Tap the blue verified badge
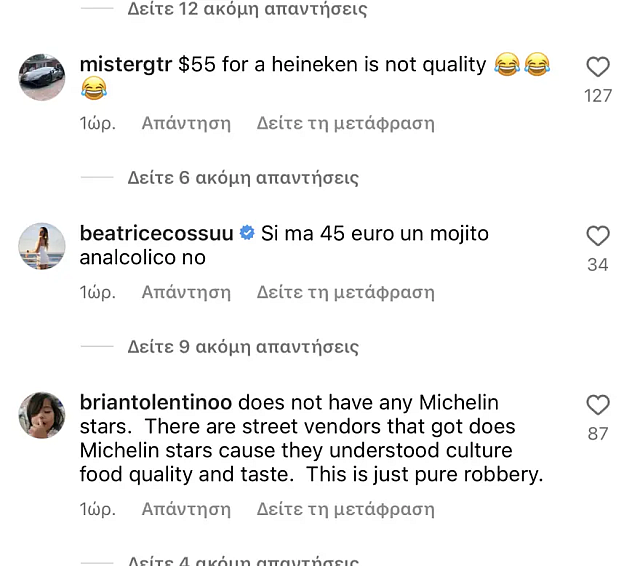This screenshot has height=566, width=640. tap(247, 234)
